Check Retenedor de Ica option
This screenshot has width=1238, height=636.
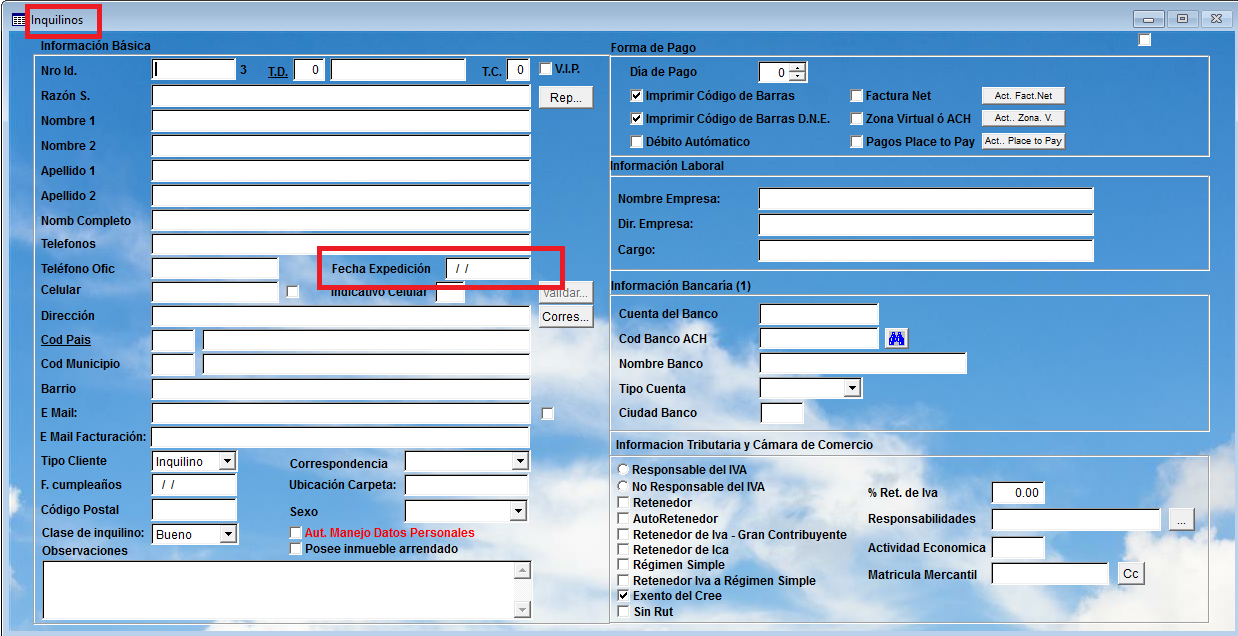tap(624, 550)
